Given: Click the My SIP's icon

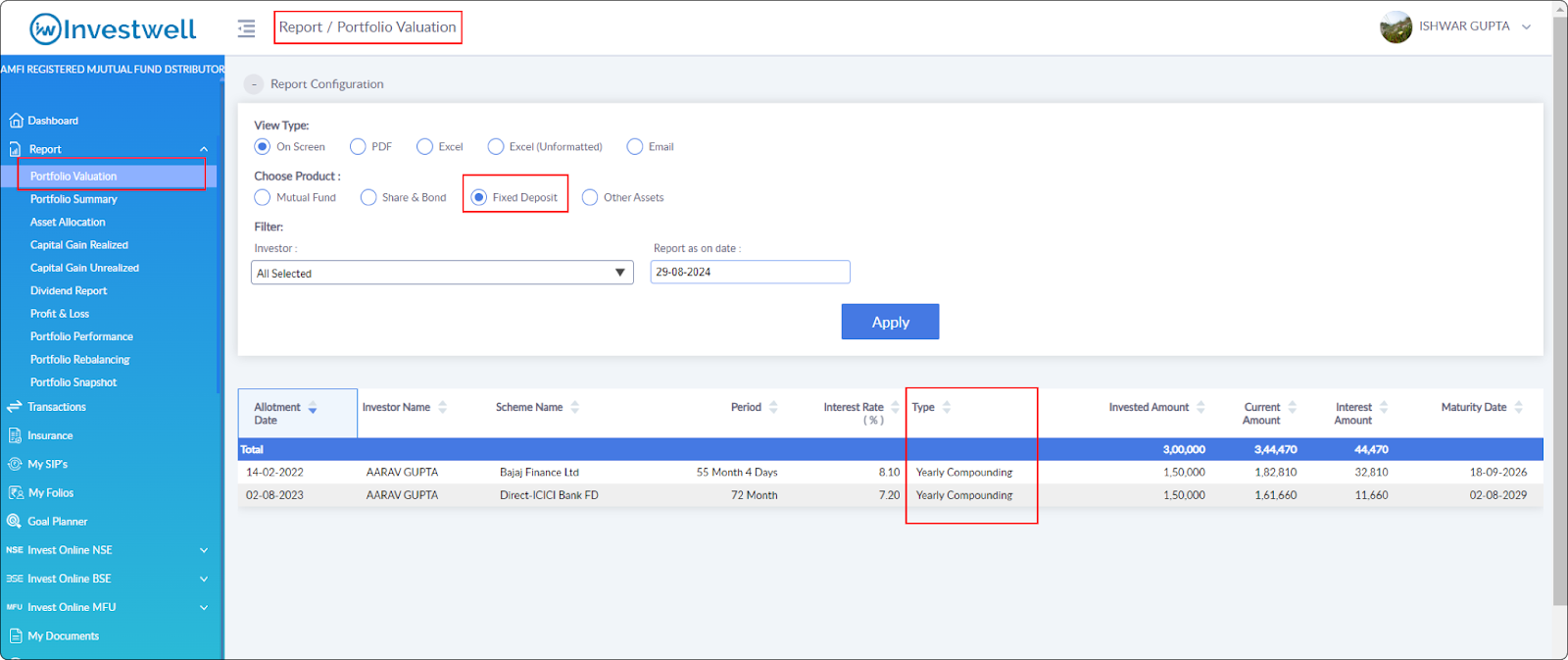Looking at the screenshot, I should point(15,464).
